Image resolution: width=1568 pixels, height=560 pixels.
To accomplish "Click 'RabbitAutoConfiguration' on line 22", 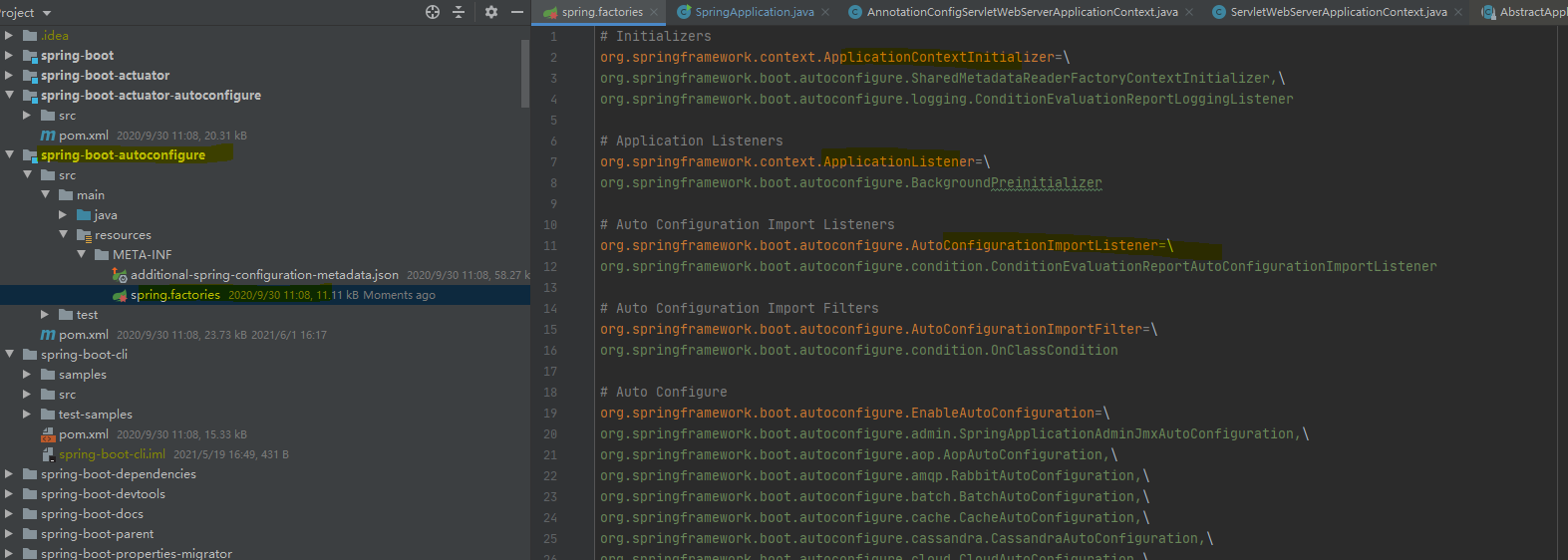I will click(1043, 475).
